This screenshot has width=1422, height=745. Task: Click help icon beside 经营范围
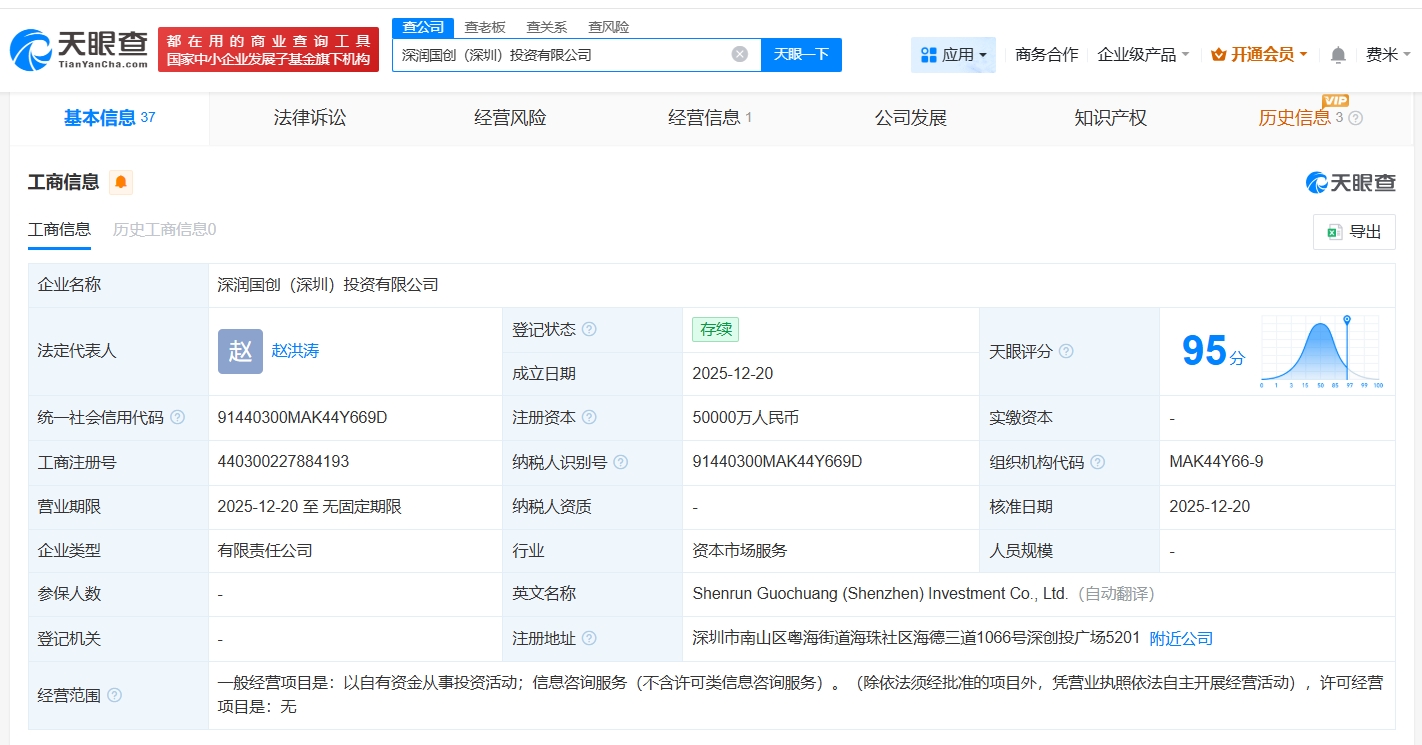114,695
